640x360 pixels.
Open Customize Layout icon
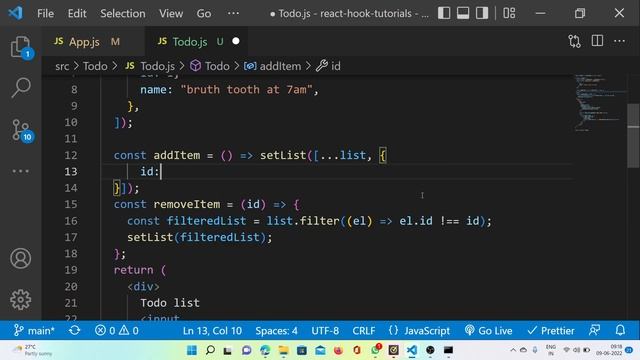[509, 13]
